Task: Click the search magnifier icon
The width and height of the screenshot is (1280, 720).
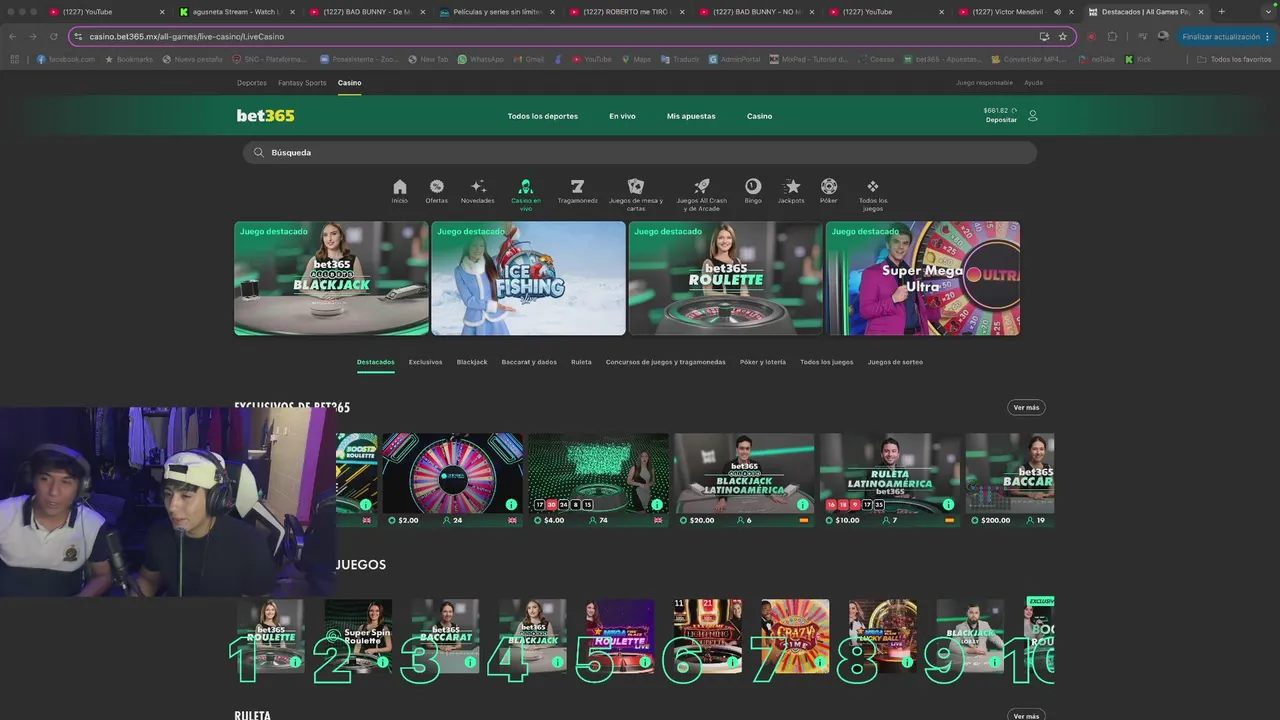Action: (258, 153)
